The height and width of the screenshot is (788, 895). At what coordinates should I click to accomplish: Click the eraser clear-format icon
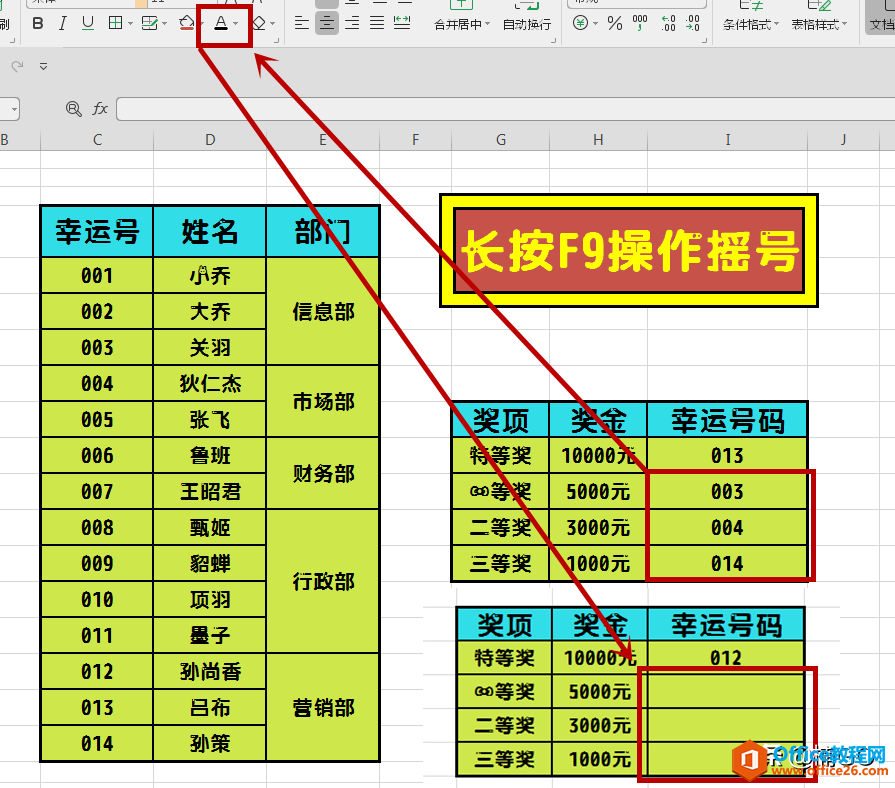tap(259, 23)
